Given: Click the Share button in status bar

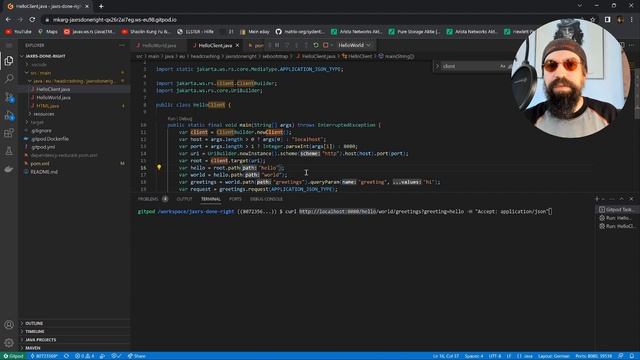Looking at the screenshot, I should [136, 356].
